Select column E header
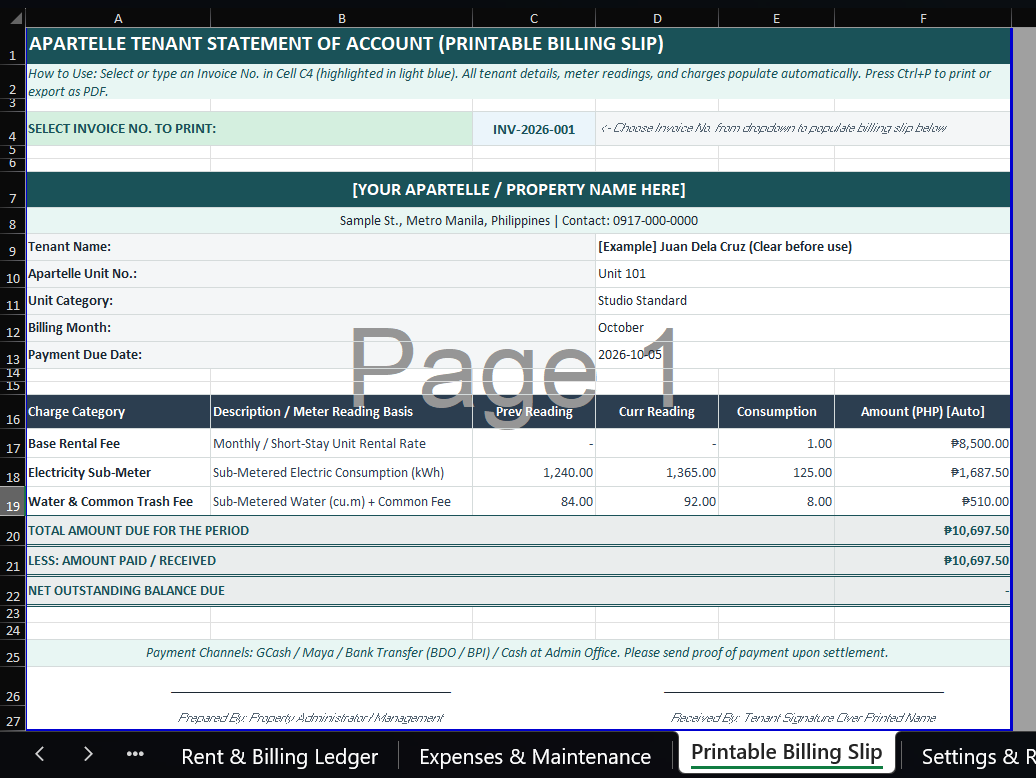 point(776,18)
